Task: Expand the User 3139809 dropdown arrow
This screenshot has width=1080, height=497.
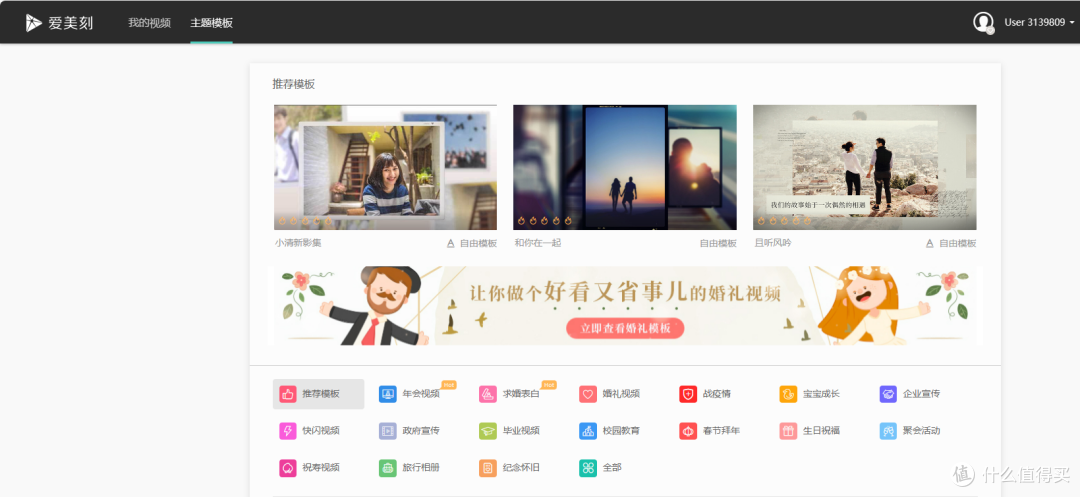Action: click(x=1072, y=23)
